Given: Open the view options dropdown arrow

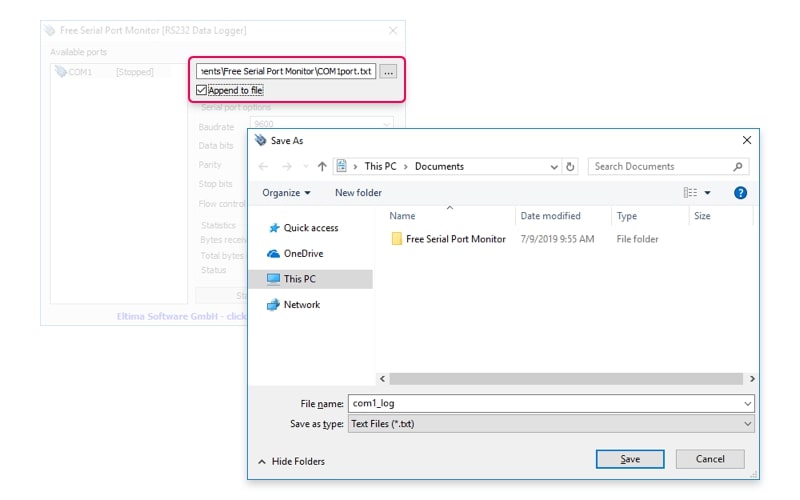Looking at the screenshot, I should [708, 192].
